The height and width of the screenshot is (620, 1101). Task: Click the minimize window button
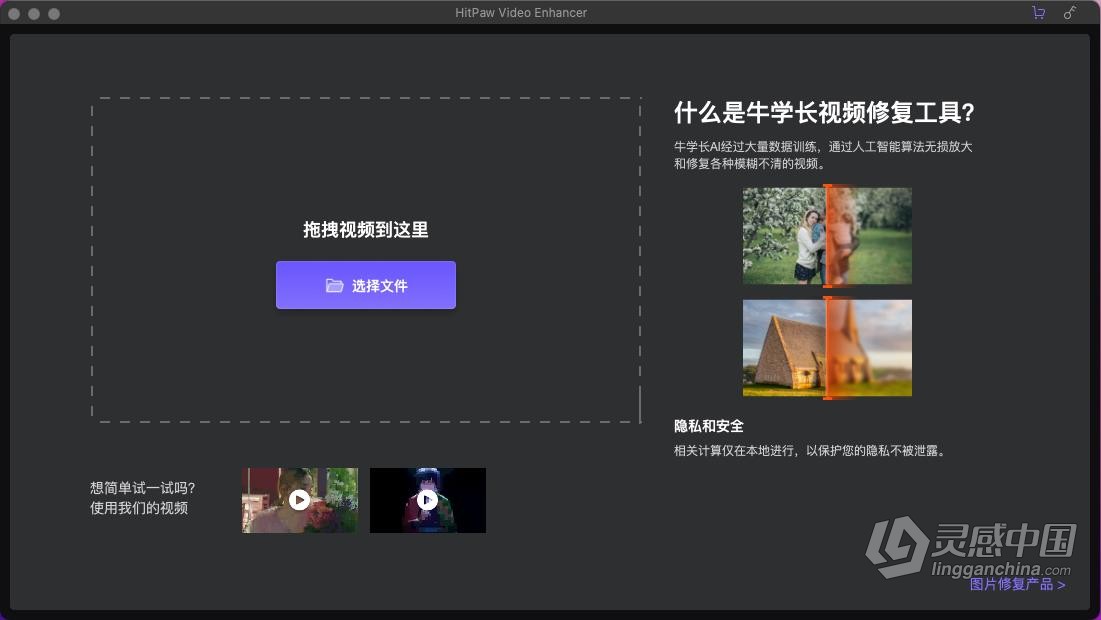tap(34, 13)
